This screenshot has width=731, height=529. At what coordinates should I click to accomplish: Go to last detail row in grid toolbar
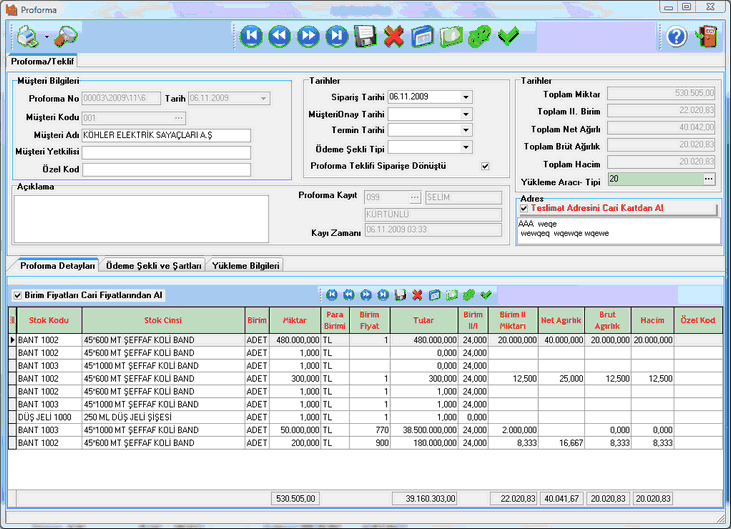coord(383,295)
